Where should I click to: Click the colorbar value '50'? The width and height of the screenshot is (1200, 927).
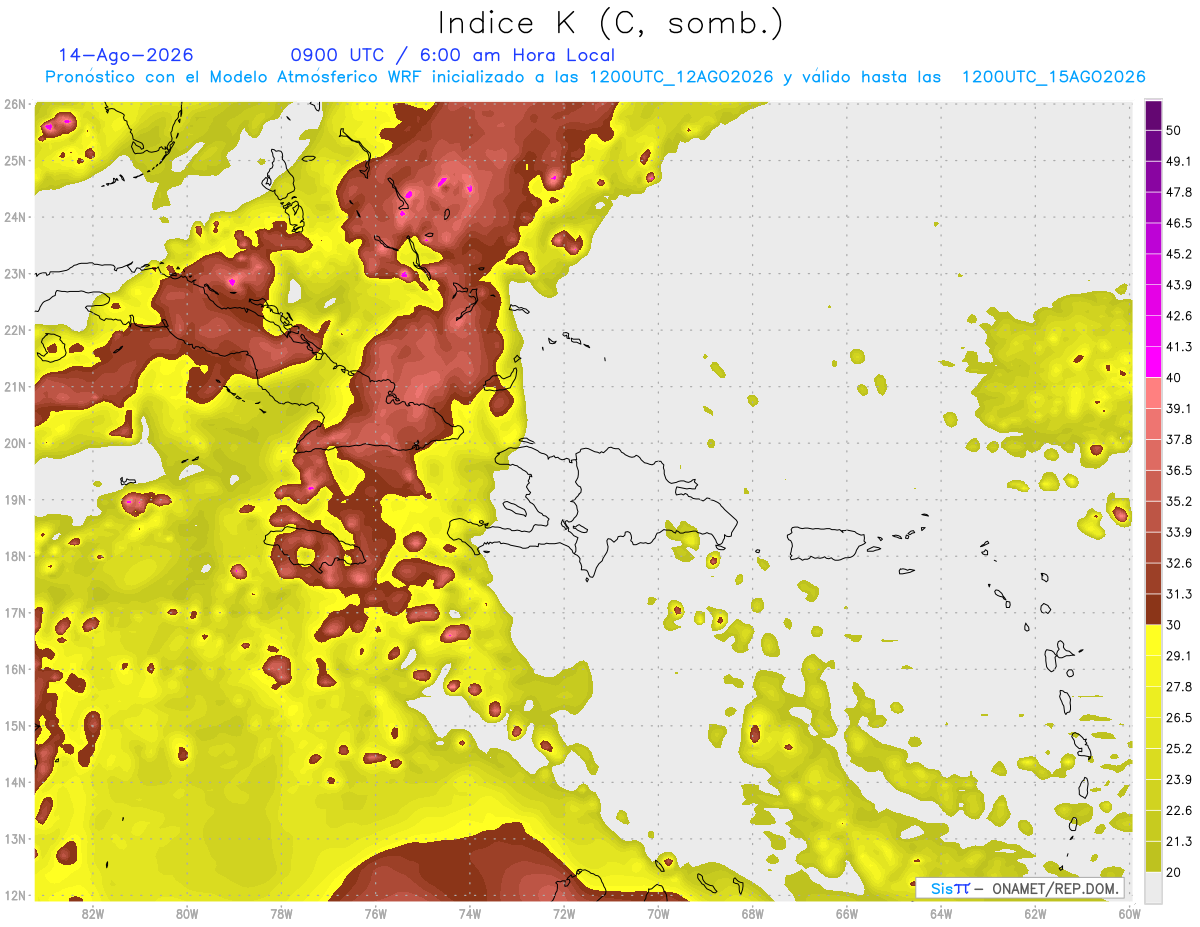[x=1175, y=130]
